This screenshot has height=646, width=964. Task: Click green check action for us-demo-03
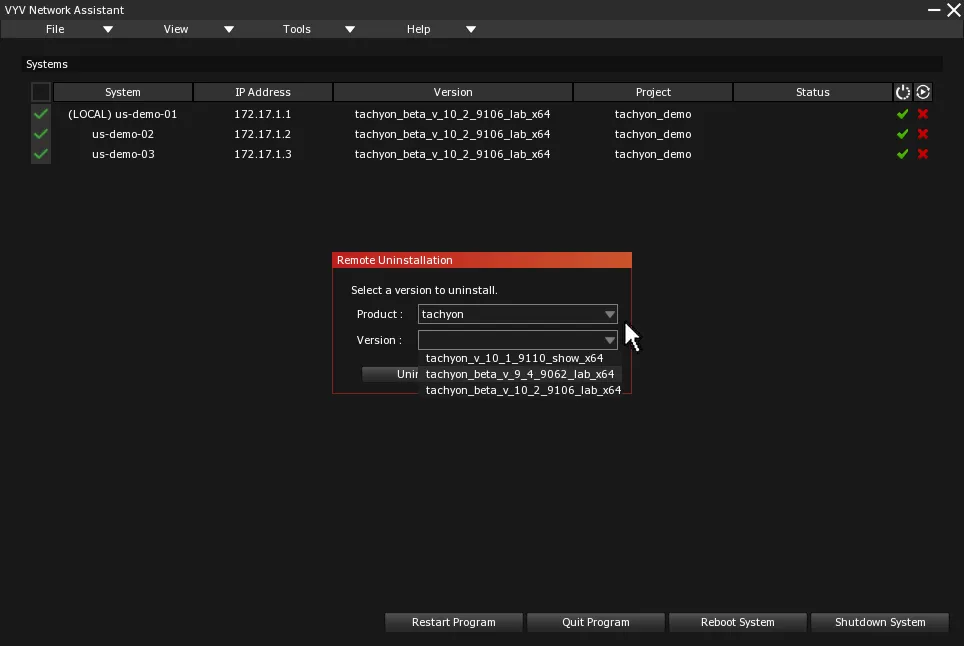(902, 154)
